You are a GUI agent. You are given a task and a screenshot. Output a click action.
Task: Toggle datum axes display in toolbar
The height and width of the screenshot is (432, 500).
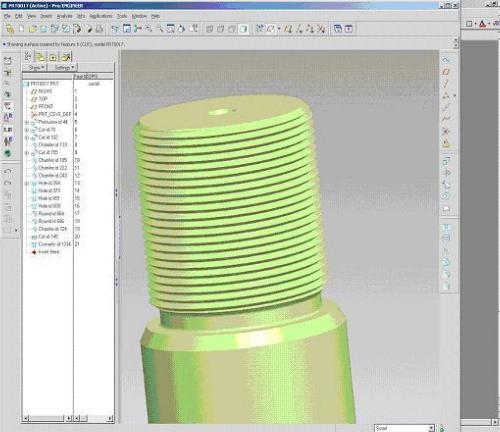(299, 29)
